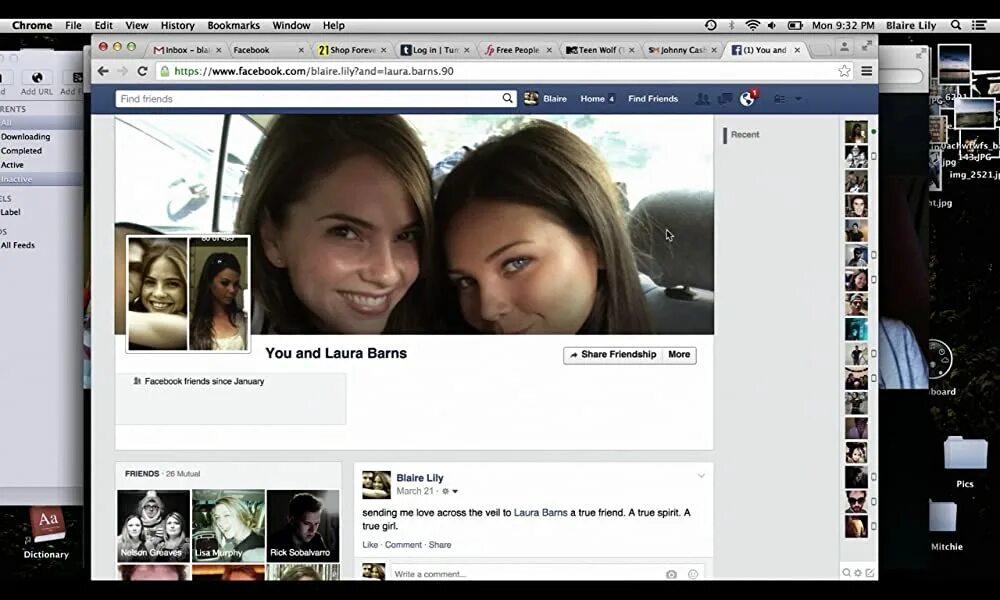The height and width of the screenshot is (600, 1000).
Task: Open the Window menu
Action: tap(291, 26)
